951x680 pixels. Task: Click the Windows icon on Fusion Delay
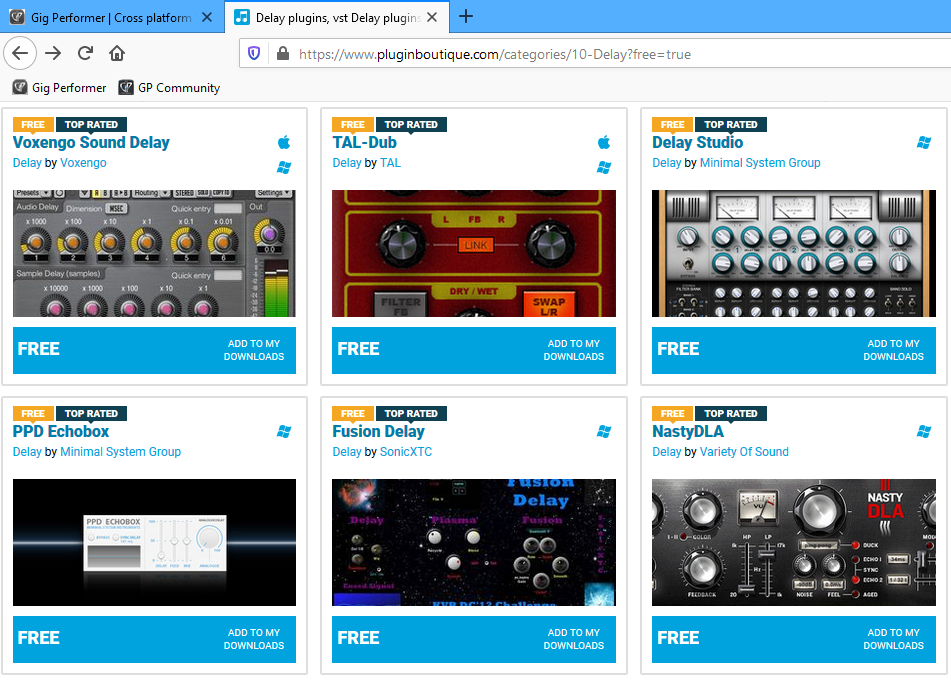[x=603, y=431]
